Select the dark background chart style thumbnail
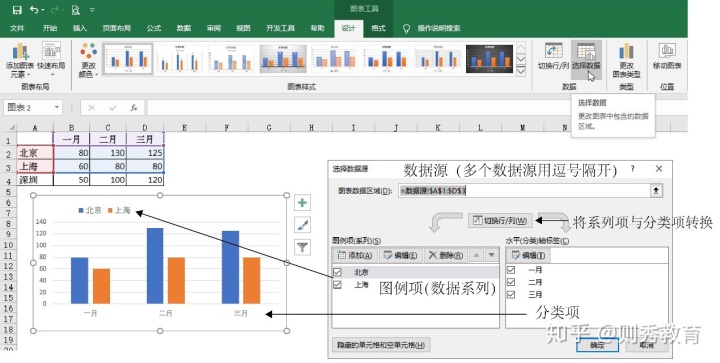Image resolution: width=720 pixels, height=363 pixels. click(489, 59)
